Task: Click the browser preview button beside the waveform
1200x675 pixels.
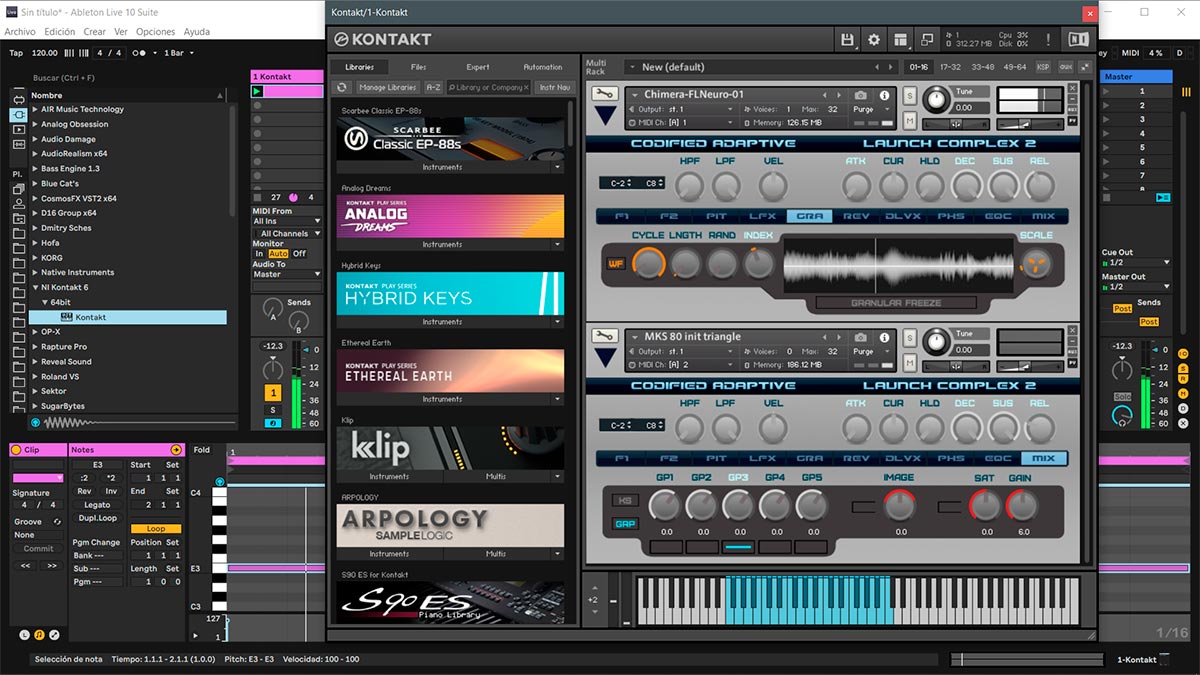Action: (35, 422)
